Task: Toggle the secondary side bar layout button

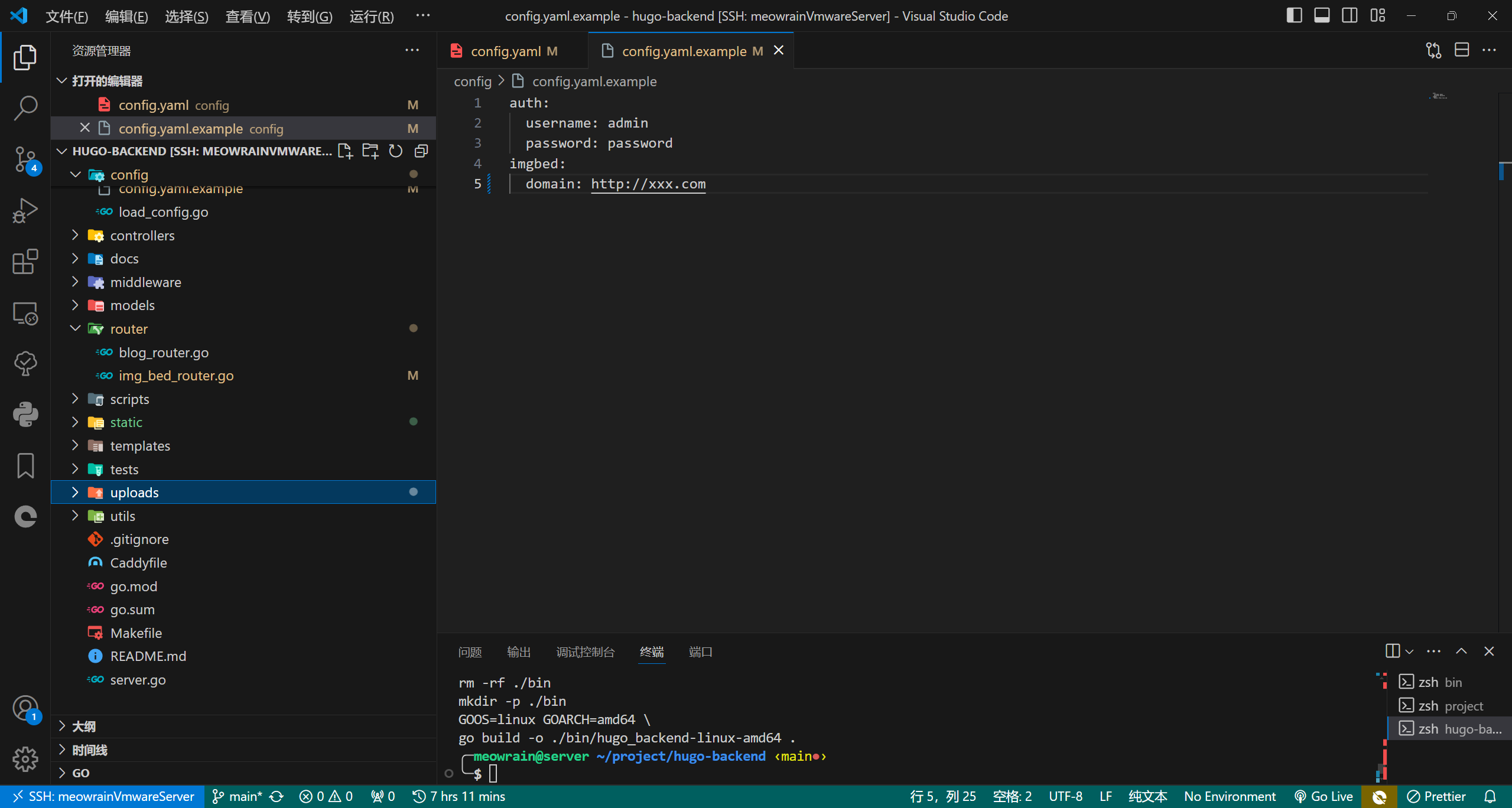Action: (x=1350, y=15)
